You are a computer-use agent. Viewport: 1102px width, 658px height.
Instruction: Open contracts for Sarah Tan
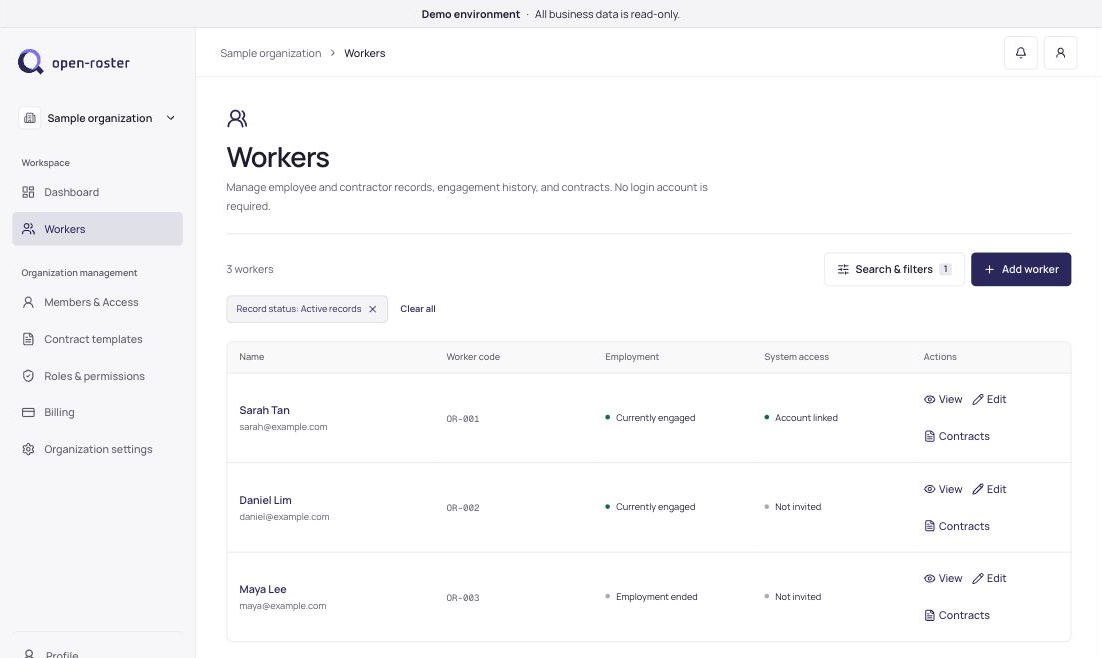(957, 436)
